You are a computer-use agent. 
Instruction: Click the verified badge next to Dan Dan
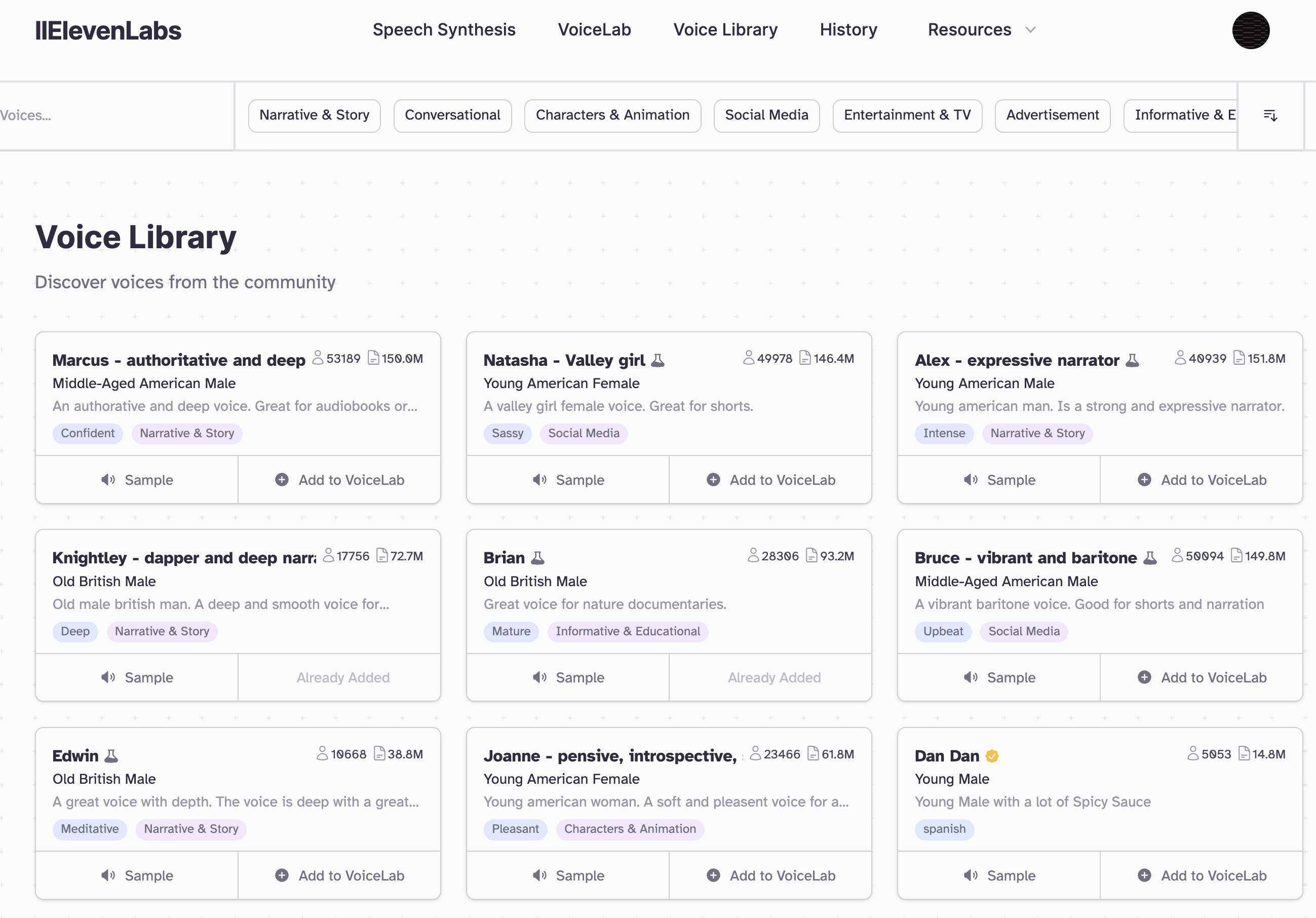[992, 756]
